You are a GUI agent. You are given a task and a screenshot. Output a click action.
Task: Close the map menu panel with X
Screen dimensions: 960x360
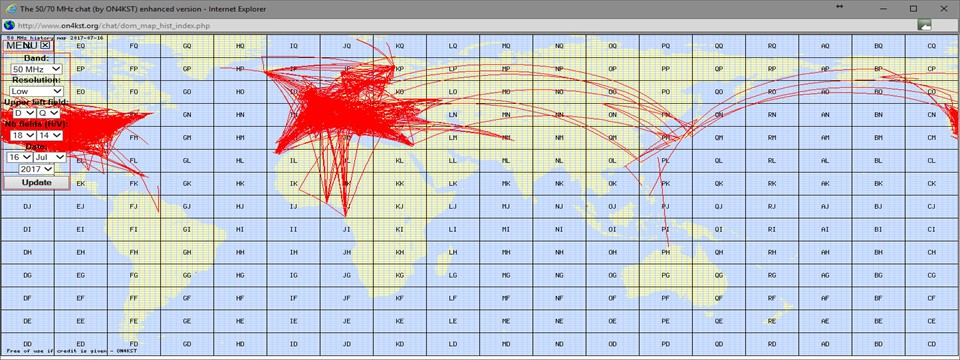tap(45, 45)
